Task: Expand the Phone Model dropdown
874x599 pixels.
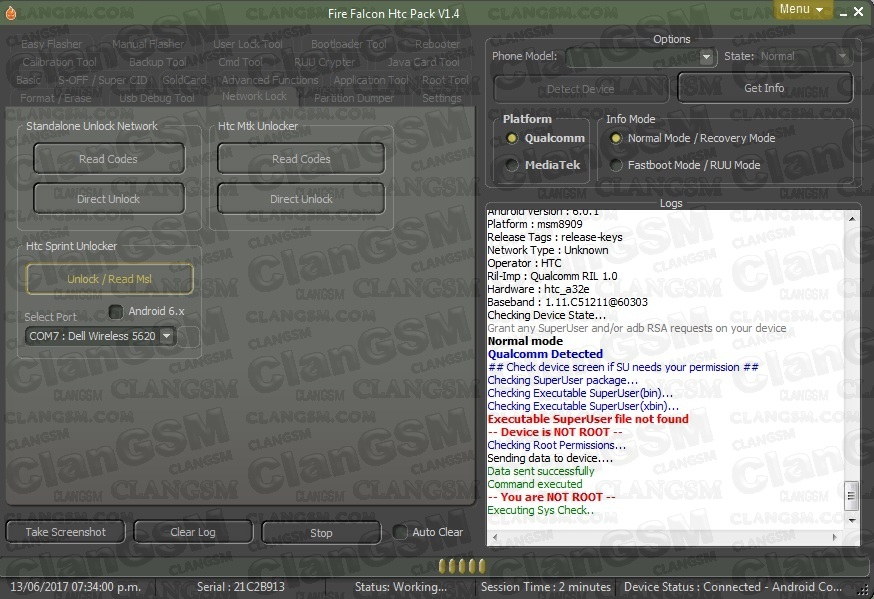Action: 706,57
